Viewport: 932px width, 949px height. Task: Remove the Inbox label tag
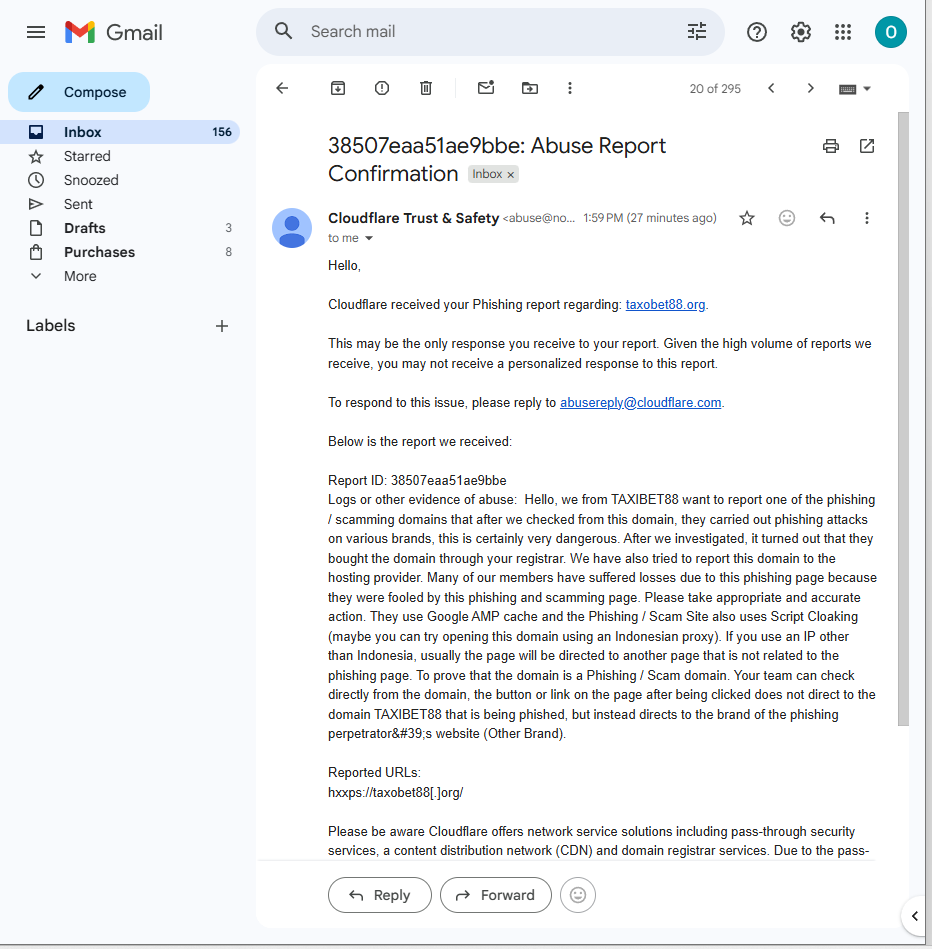point(511,175)
